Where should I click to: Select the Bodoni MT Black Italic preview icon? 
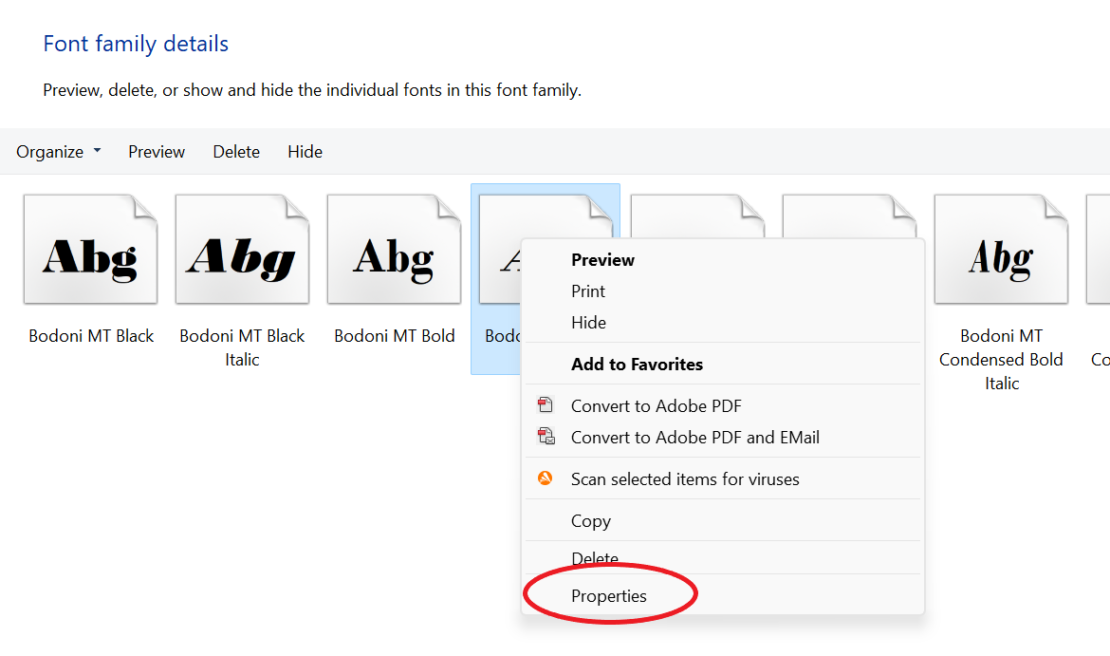click(x=242, y=248)
